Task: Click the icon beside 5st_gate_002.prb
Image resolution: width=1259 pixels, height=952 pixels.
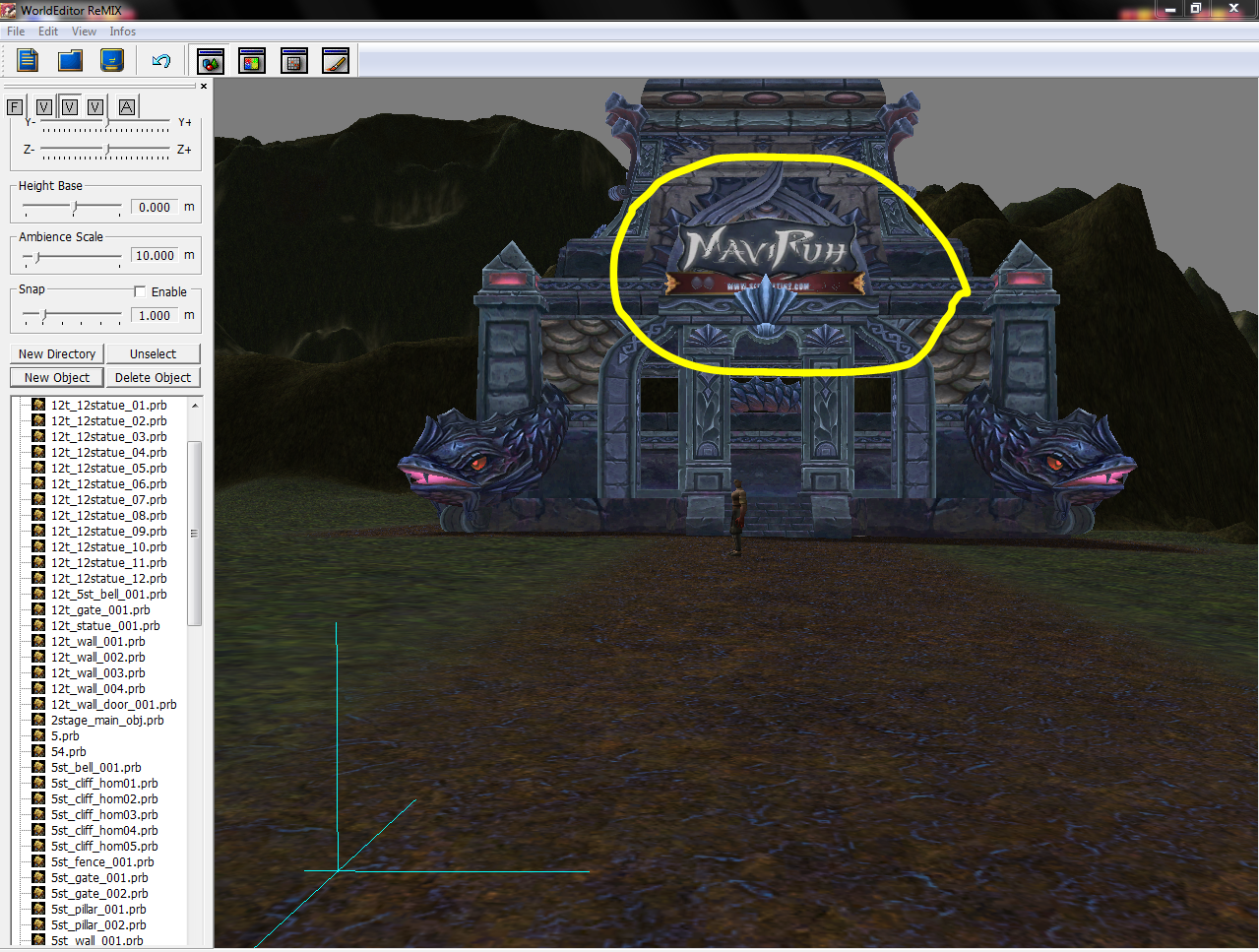Action: click(38, 893)
